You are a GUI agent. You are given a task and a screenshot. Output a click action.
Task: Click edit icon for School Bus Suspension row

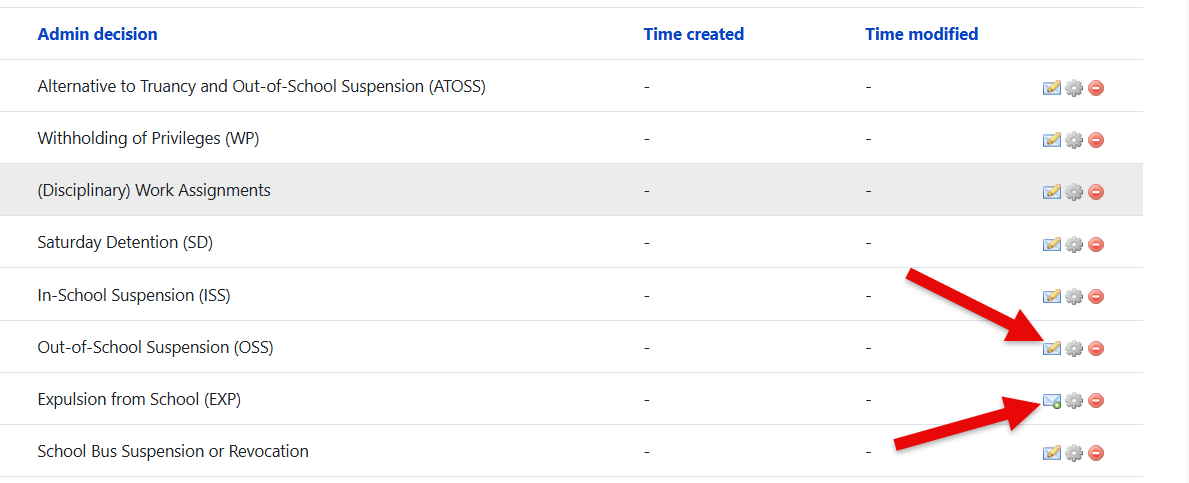click(x=1051, y=453)
